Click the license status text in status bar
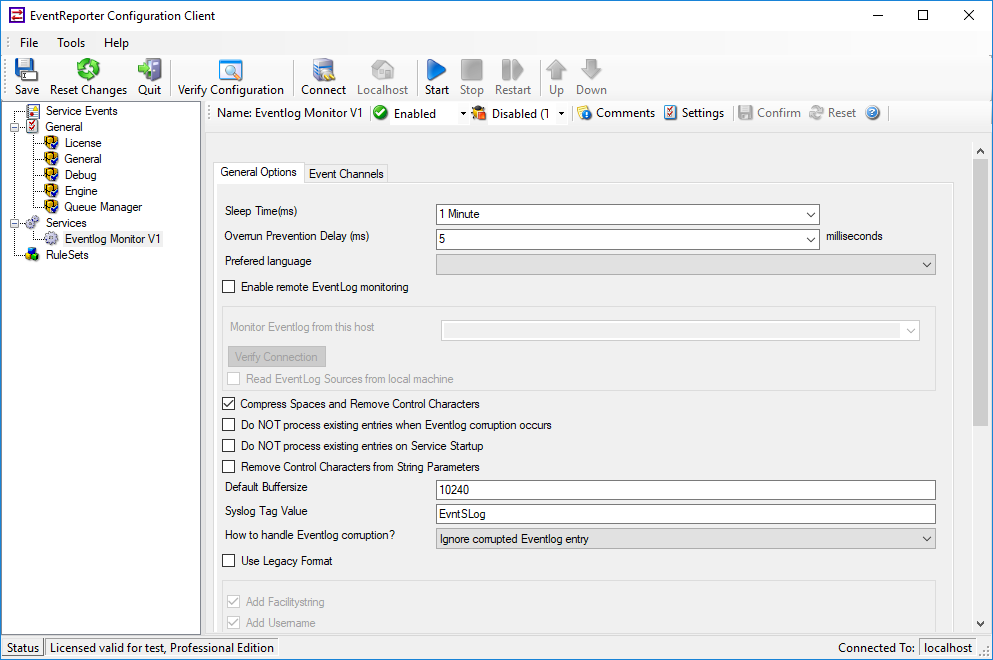Screen dimensions: 993x660 pyautogui.click(x=162, y=647)
